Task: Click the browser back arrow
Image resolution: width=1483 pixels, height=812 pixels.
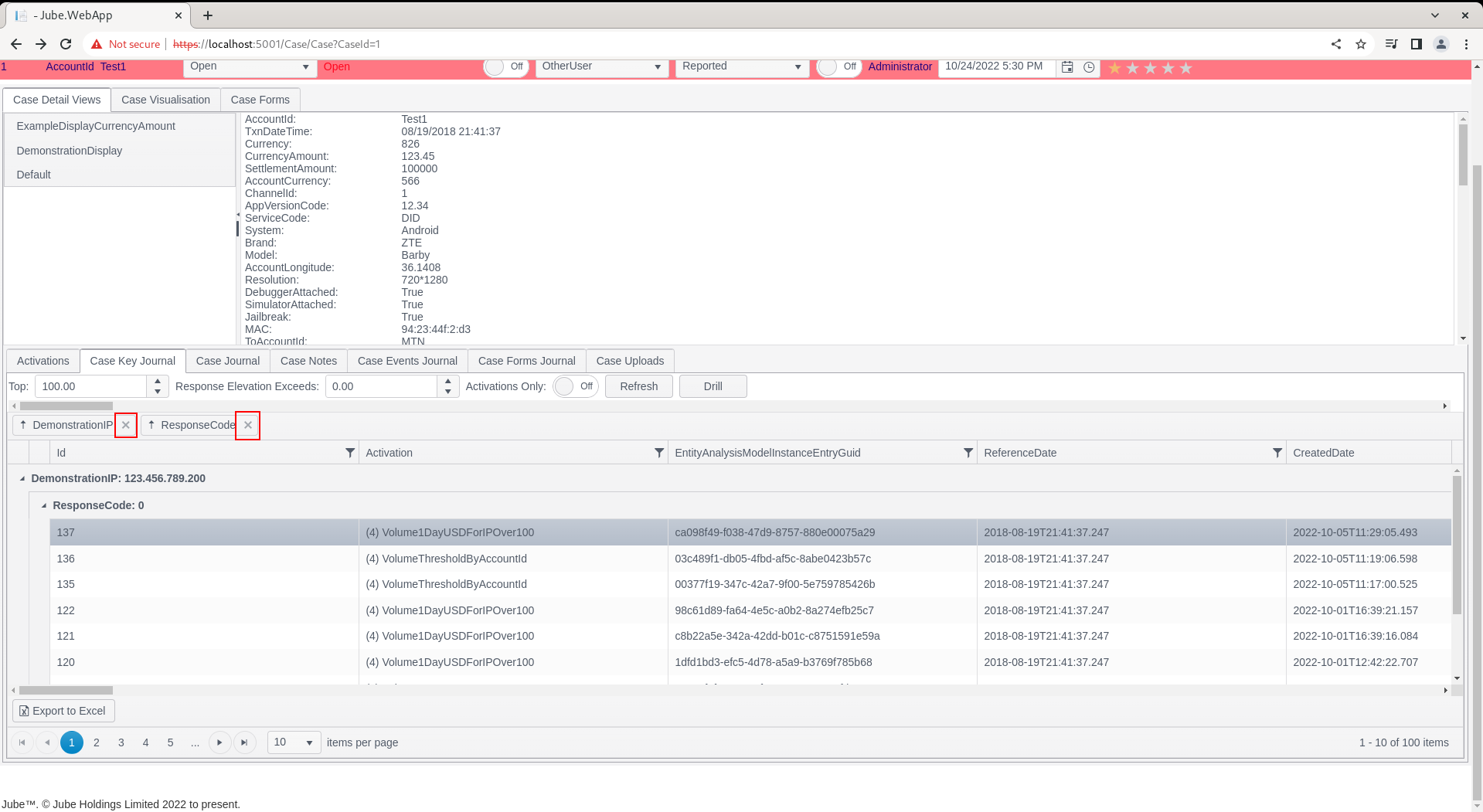Action: point(16,44)
